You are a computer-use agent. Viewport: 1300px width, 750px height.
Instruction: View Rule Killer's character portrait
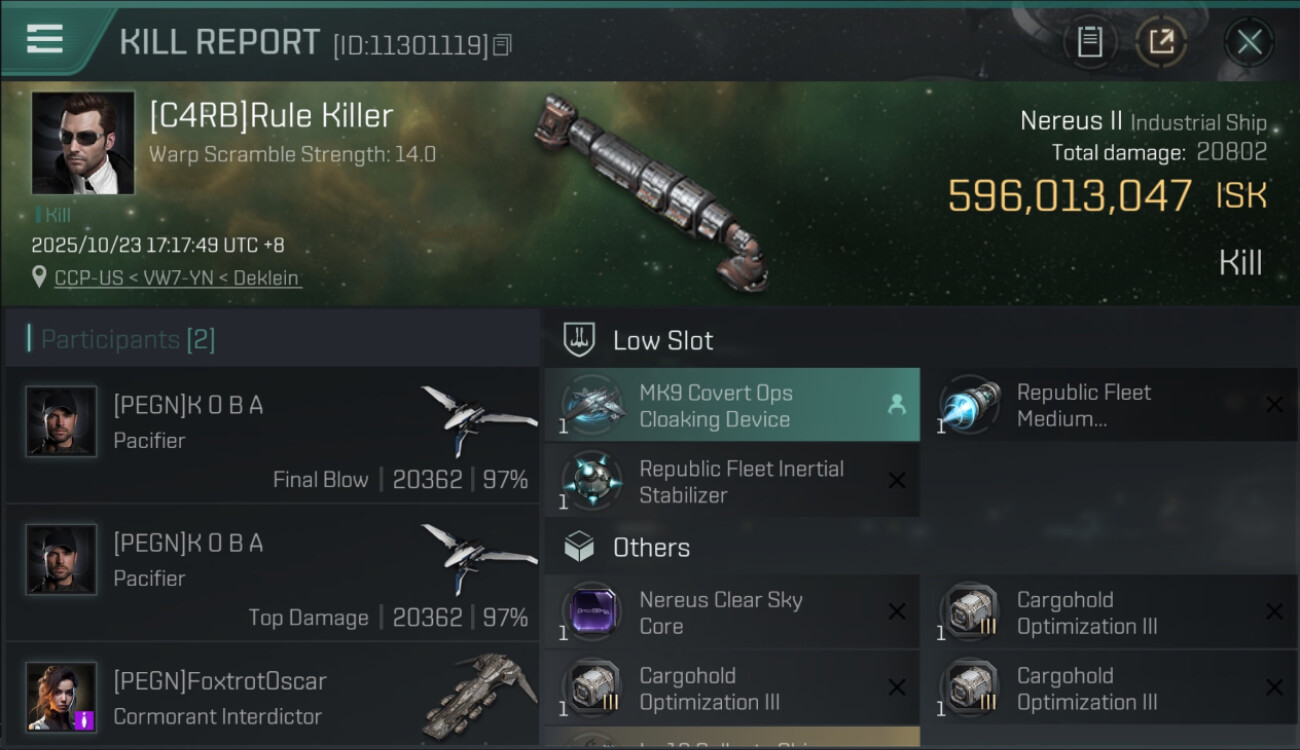point(83,143)
